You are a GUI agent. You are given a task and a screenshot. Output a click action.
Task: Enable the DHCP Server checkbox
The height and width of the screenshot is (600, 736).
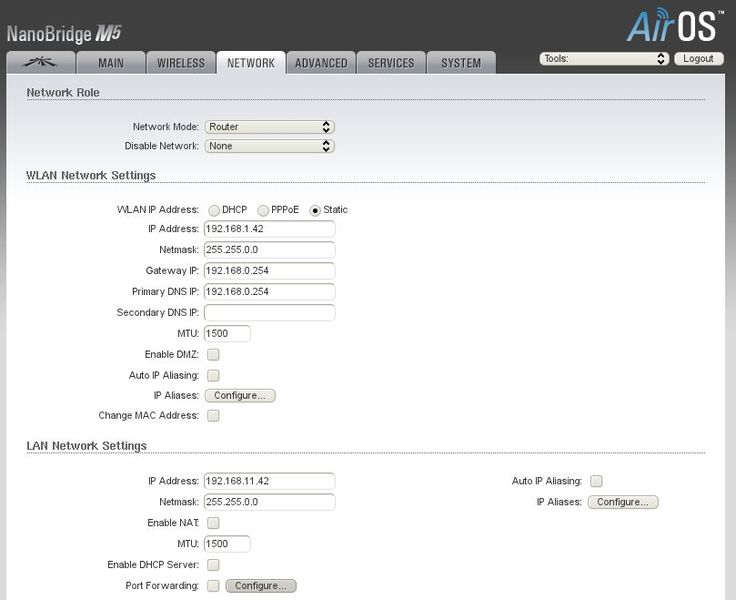tap(213, 565)
